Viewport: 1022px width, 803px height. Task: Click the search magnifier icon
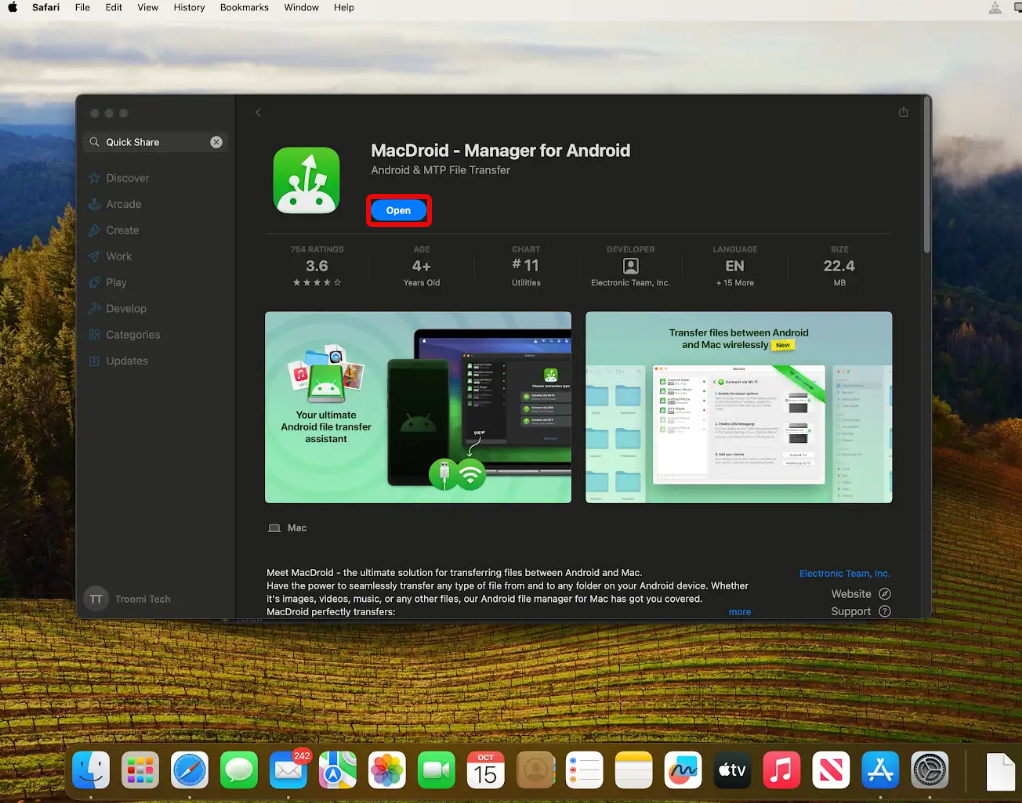95,142
